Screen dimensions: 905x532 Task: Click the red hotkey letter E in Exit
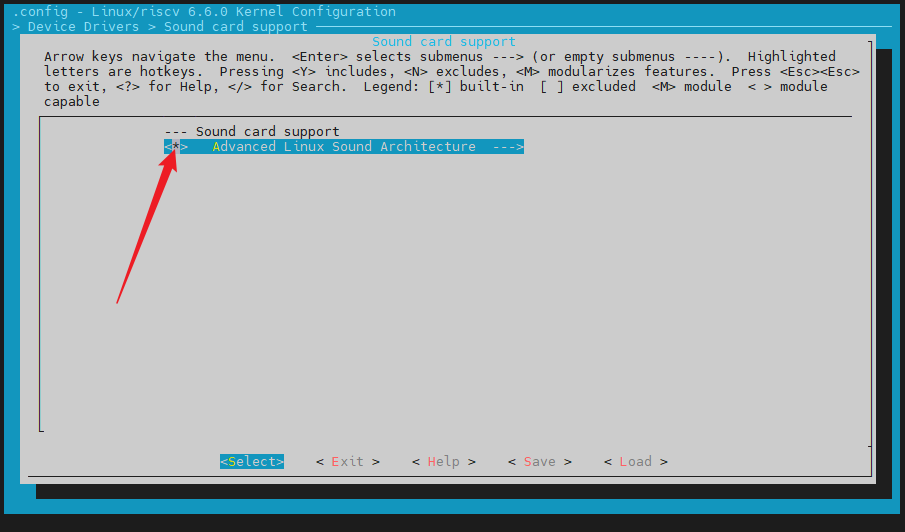335,462
